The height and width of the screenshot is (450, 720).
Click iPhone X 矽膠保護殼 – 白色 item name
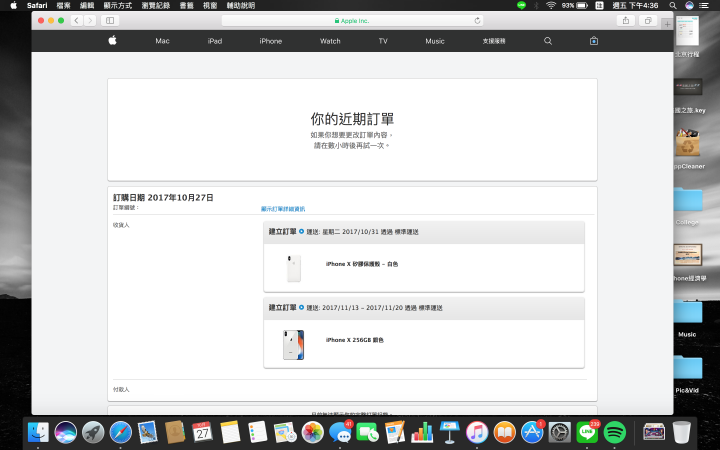[x=362, y=264]
